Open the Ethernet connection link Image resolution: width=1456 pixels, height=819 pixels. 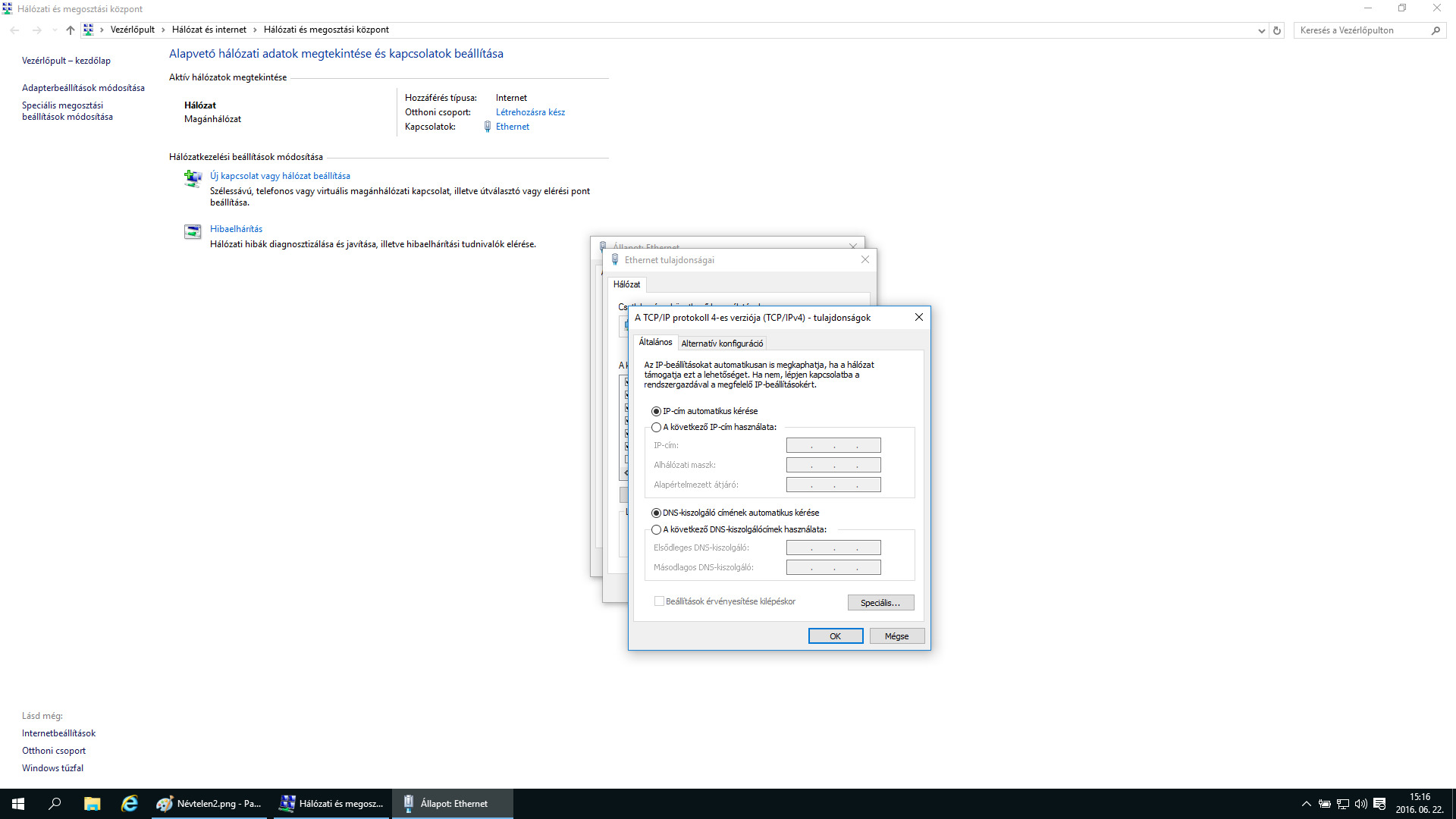[x=513, y=127]
